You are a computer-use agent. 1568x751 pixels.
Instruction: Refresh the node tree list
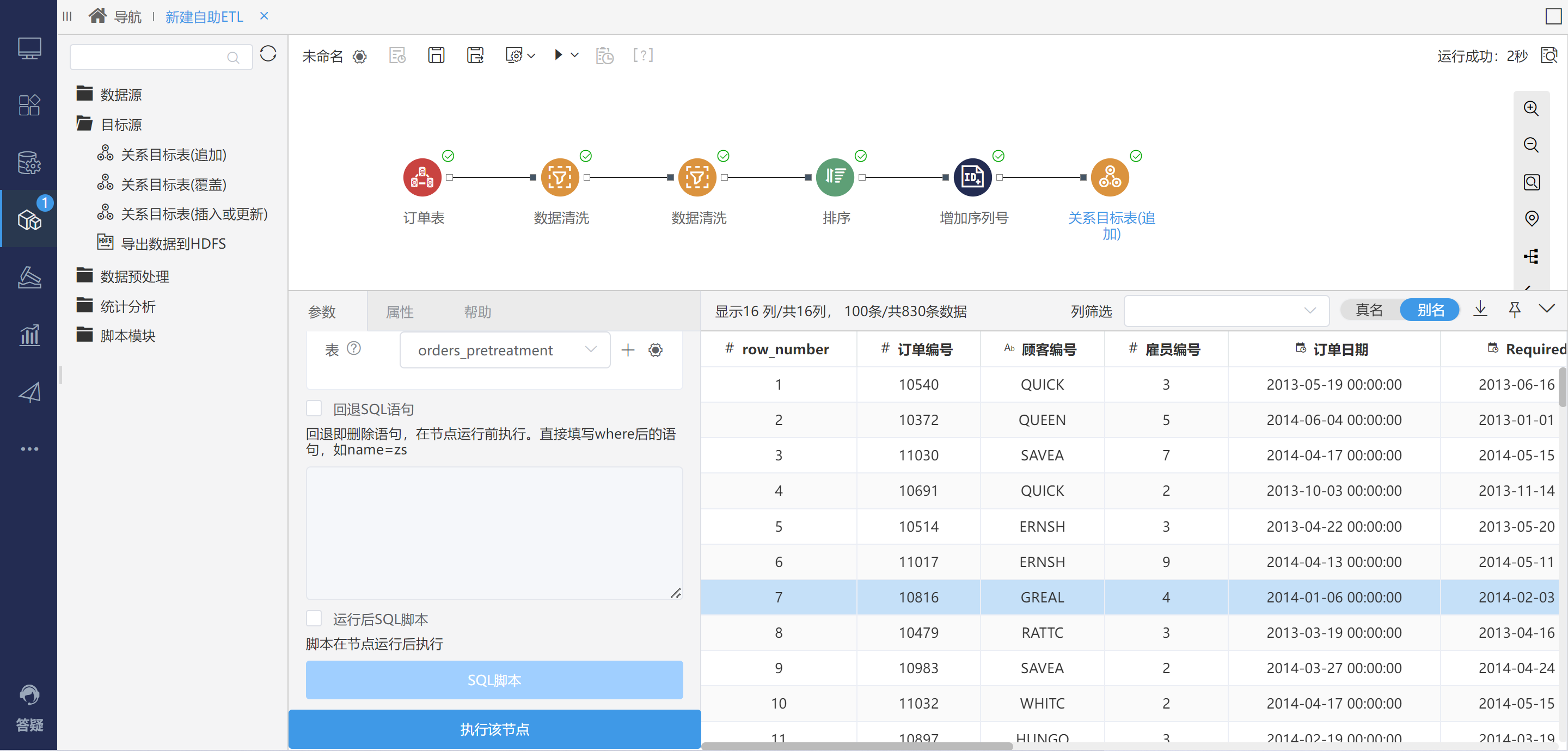pos(268,54)
